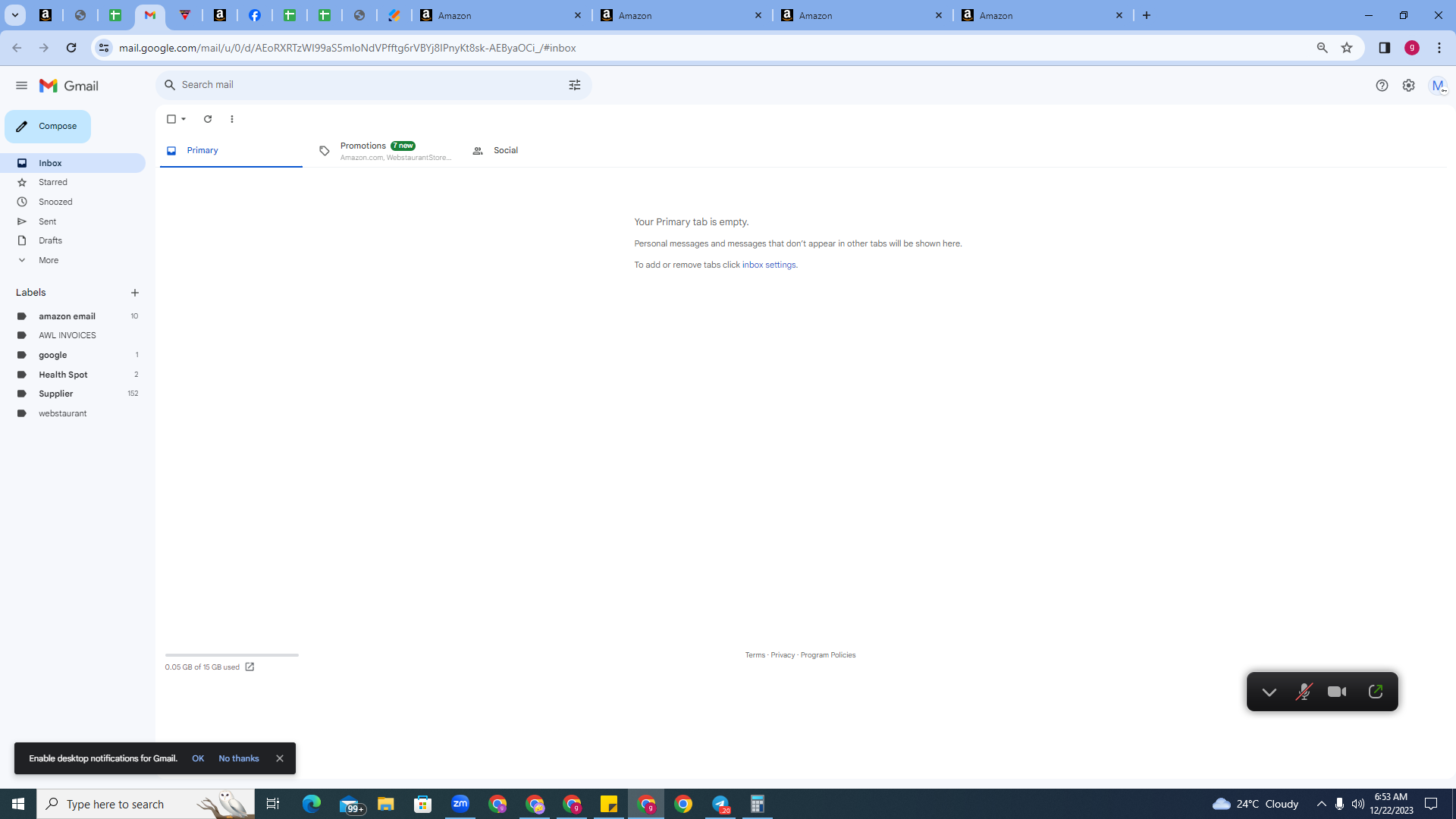Reload the current page
This screenshot has width=1456, height=819.
coord(71,48)
